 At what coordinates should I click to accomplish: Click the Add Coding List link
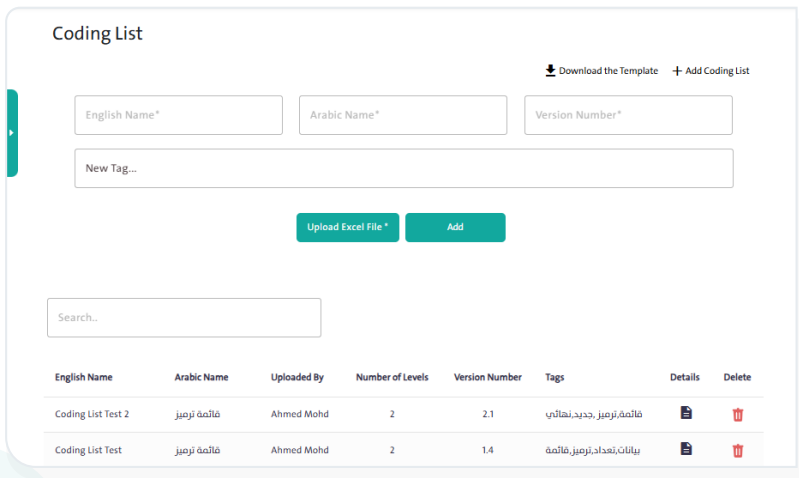717,71
